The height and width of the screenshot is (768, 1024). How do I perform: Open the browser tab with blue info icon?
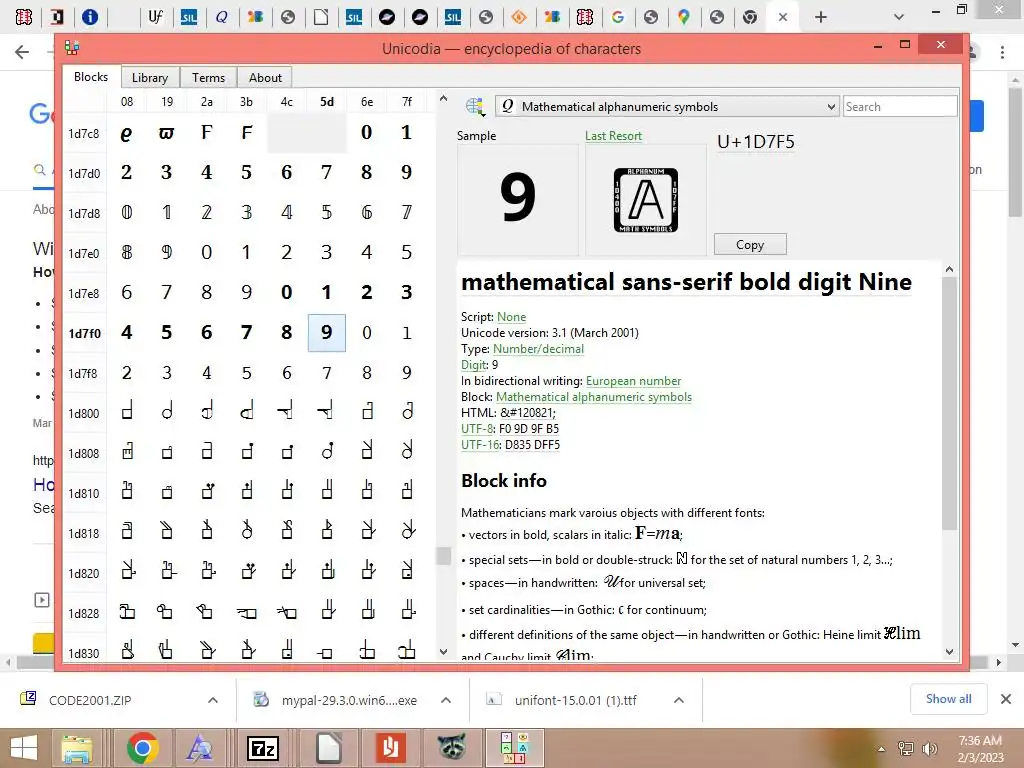pos(90,17)
